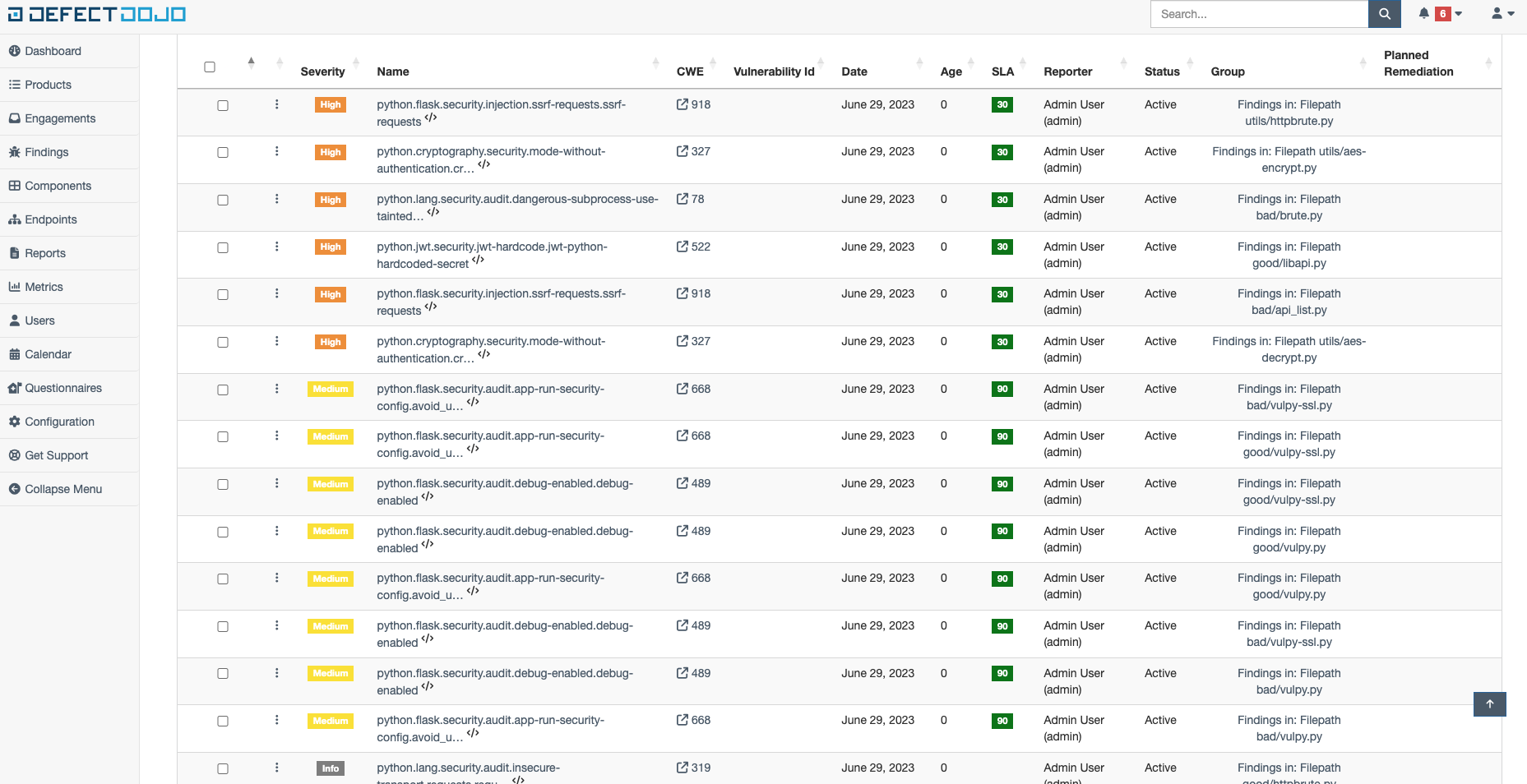Sort findings by the Name column arrow
The image size is (1527, 784).
pos(655,62)
